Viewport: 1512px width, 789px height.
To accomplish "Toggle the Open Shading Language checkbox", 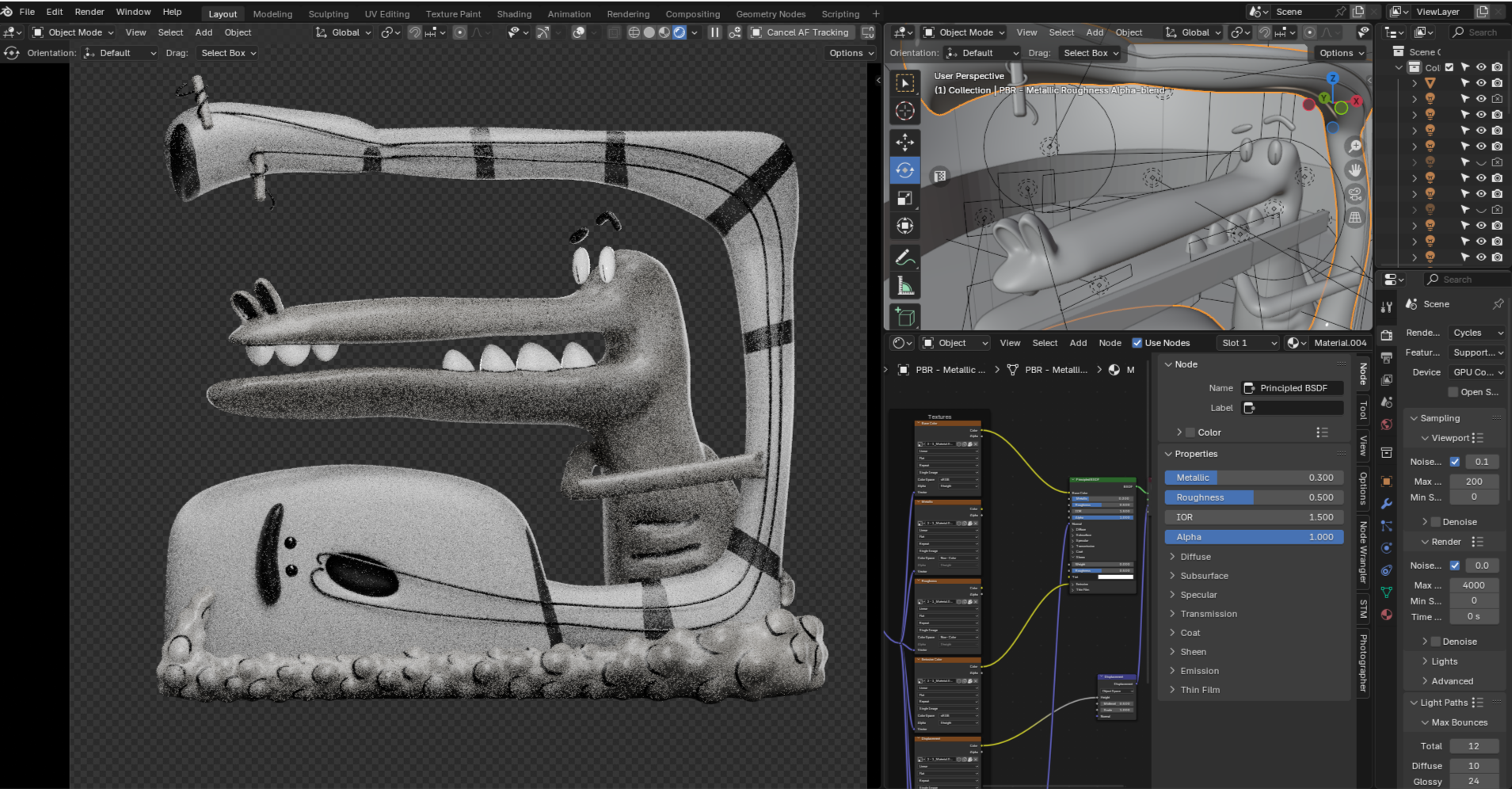I will pyautogui.click(x=1453, y=392).
